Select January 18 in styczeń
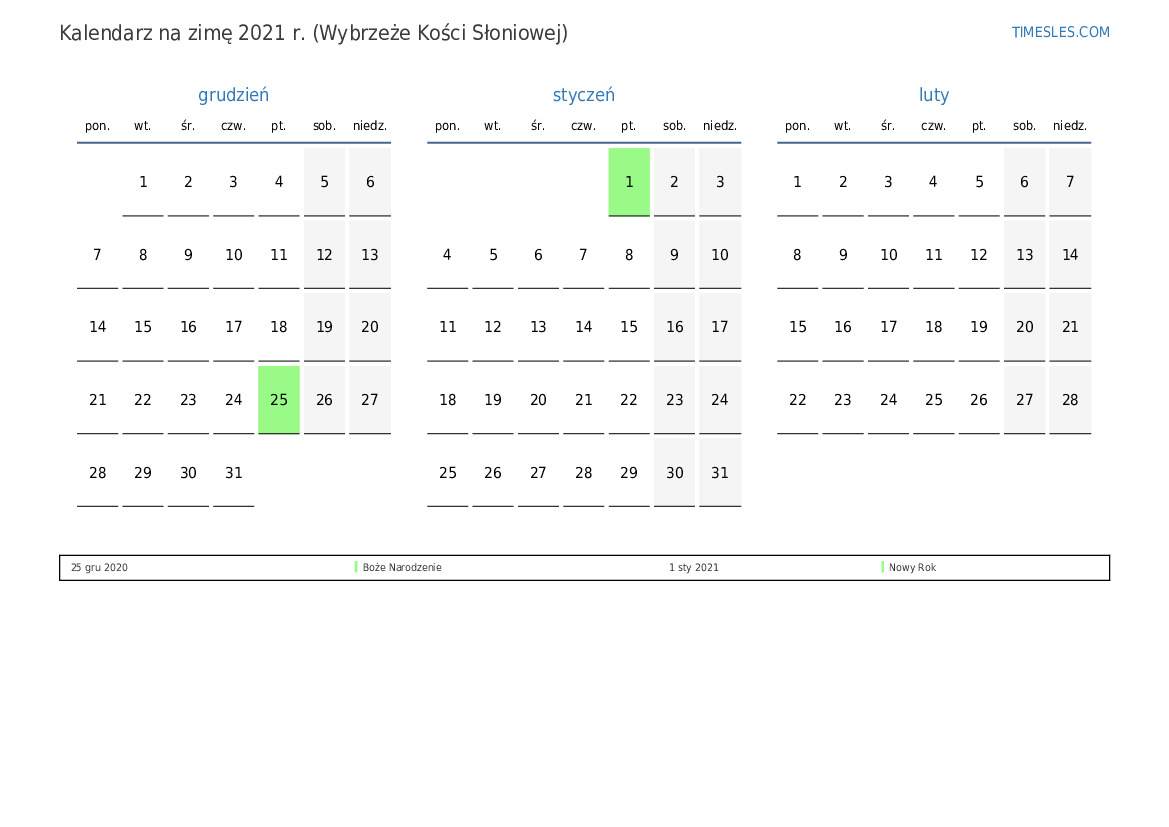This screenshot has height=827, width=1169. click(x=447, y=400)
